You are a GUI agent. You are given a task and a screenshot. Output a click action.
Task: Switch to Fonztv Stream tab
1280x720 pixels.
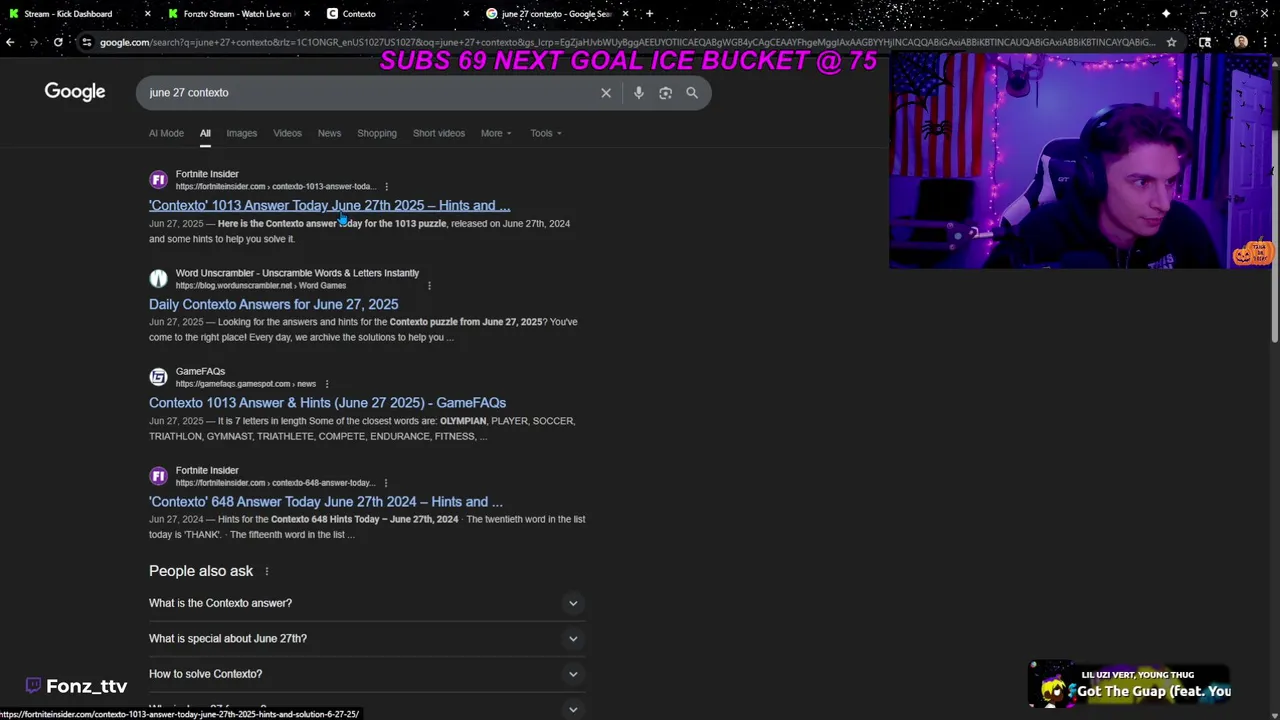(238, 14)
